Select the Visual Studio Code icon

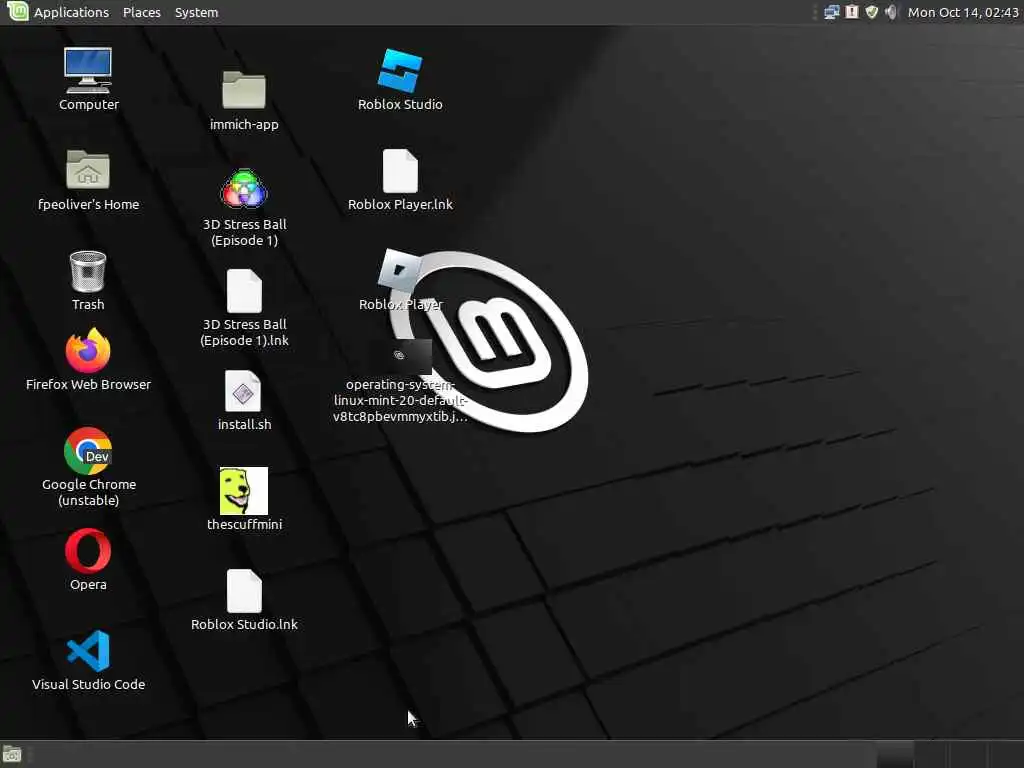88,650
